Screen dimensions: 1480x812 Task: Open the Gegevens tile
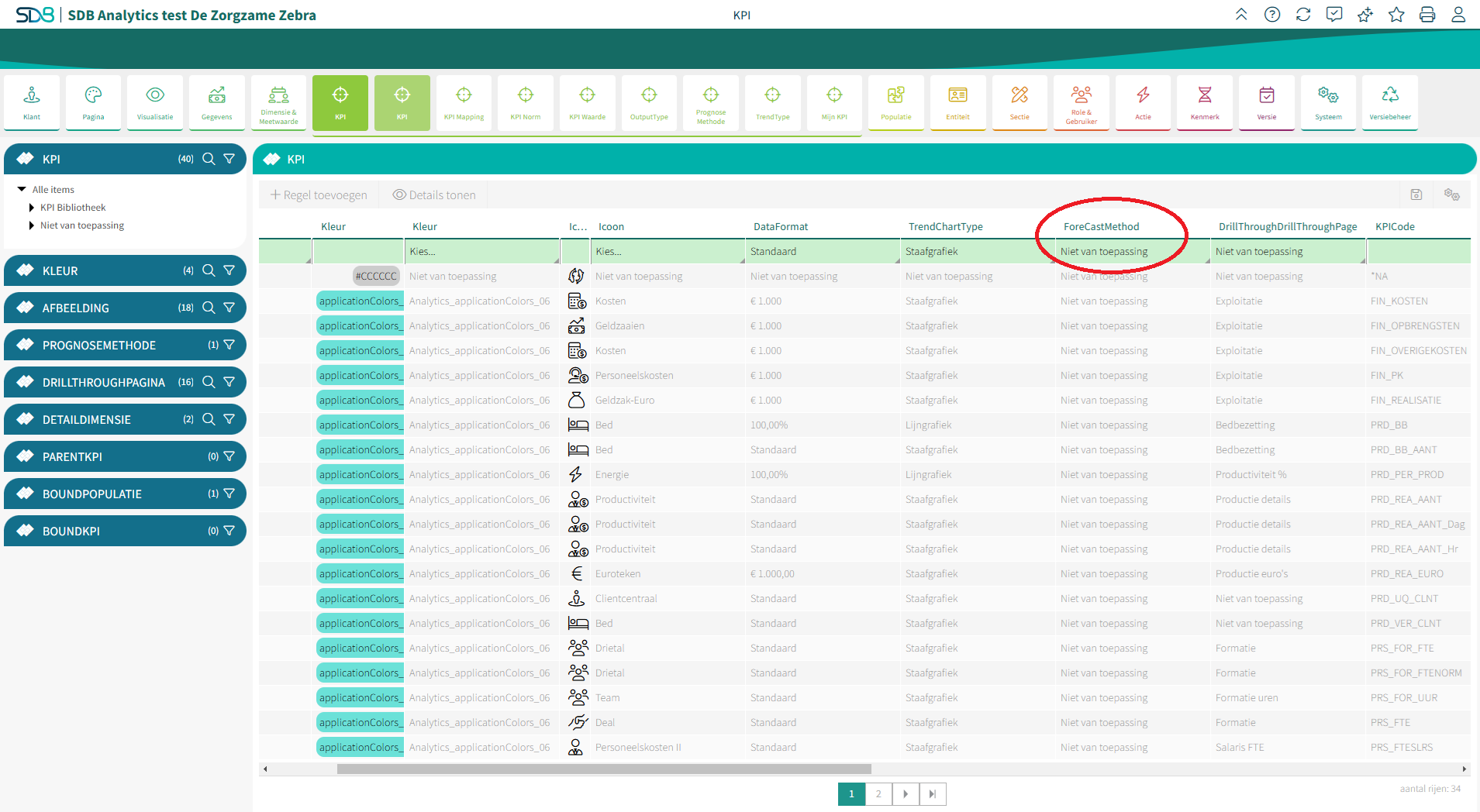coord(217,102)
